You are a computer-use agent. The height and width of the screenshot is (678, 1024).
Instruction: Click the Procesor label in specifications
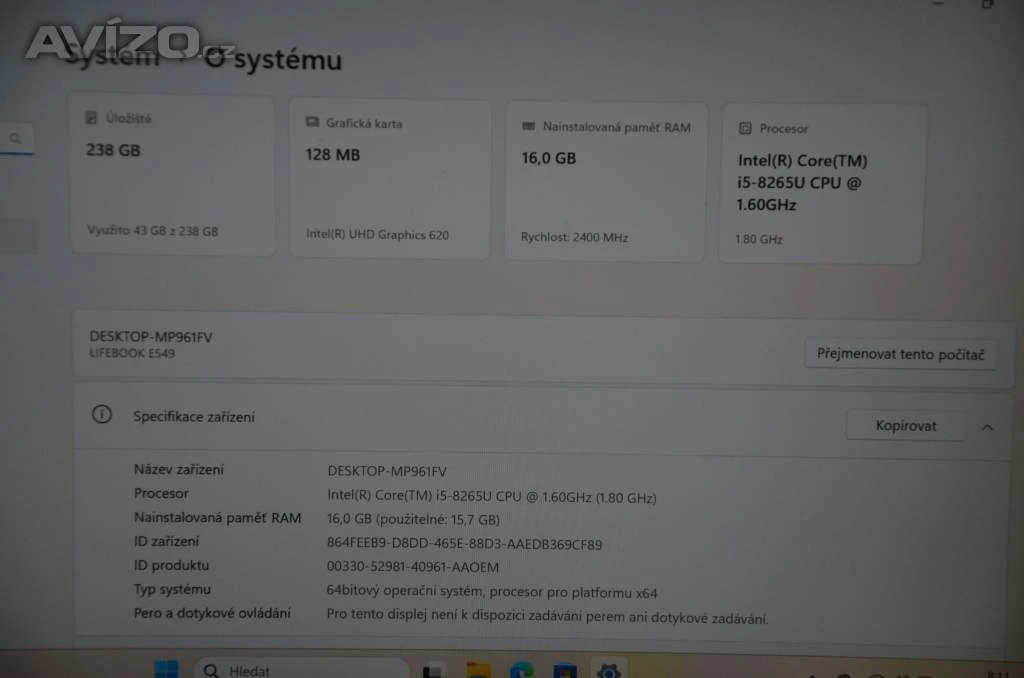pos(161,493)
